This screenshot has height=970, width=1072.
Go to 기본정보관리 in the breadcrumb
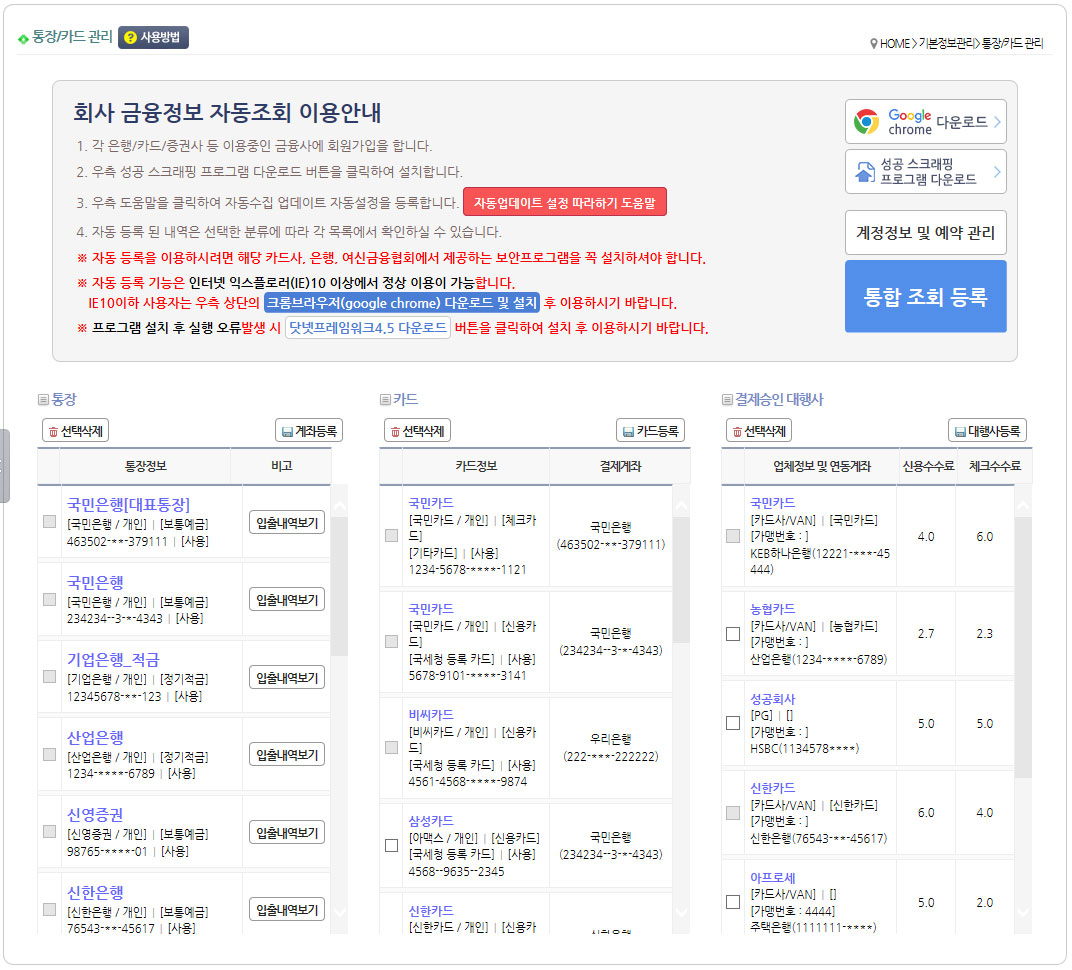click(x=946, y=44)
